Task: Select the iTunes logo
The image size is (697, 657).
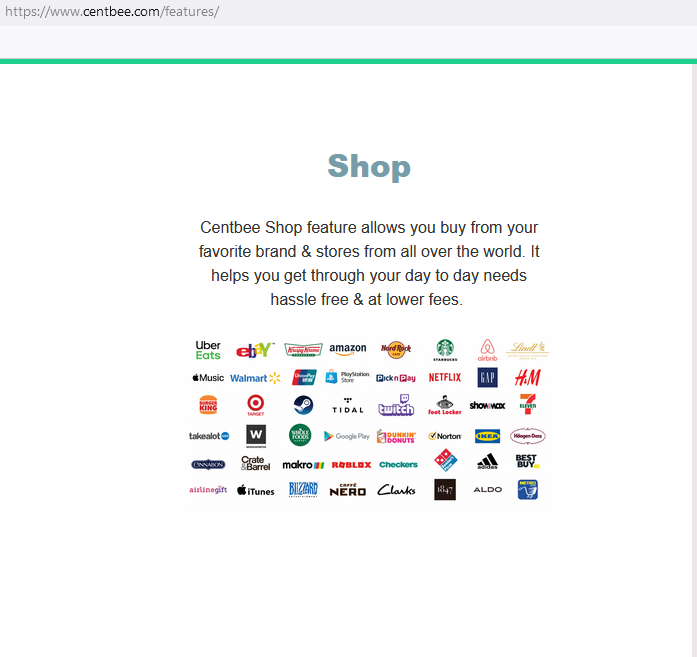Action: point(256,490)
